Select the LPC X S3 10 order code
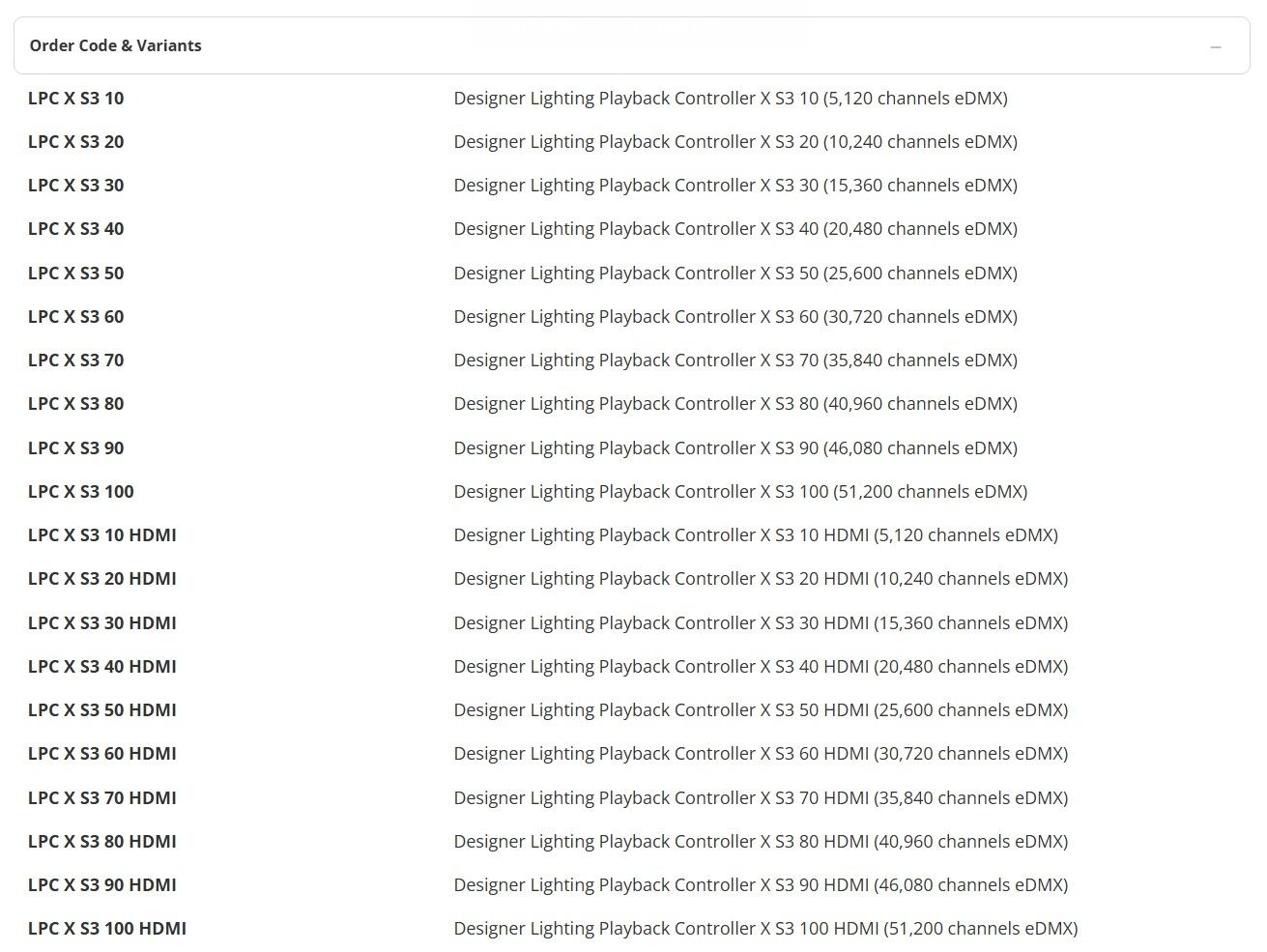This screenshot has height=952, width=1267. click(76, 99)
